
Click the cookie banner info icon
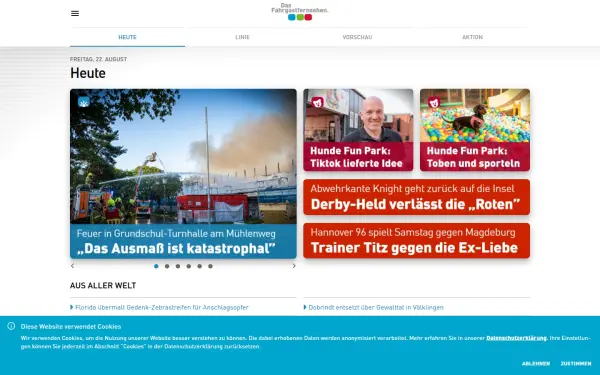pyautogui.click(x=11, y=326)
